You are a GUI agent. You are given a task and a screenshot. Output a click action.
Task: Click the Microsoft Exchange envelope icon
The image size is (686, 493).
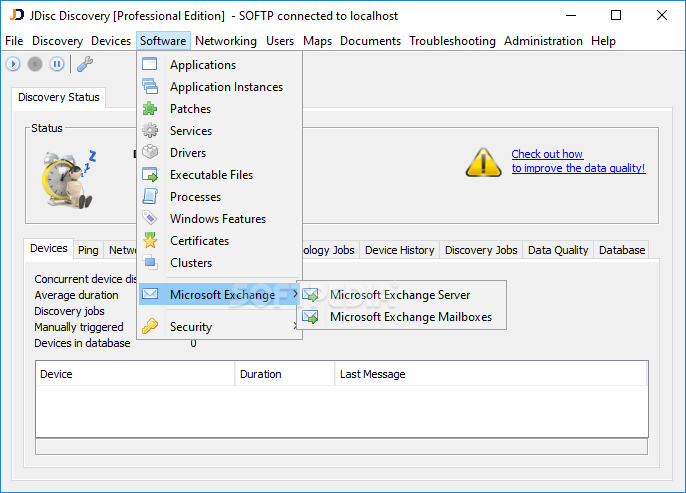tap(150, 294)
